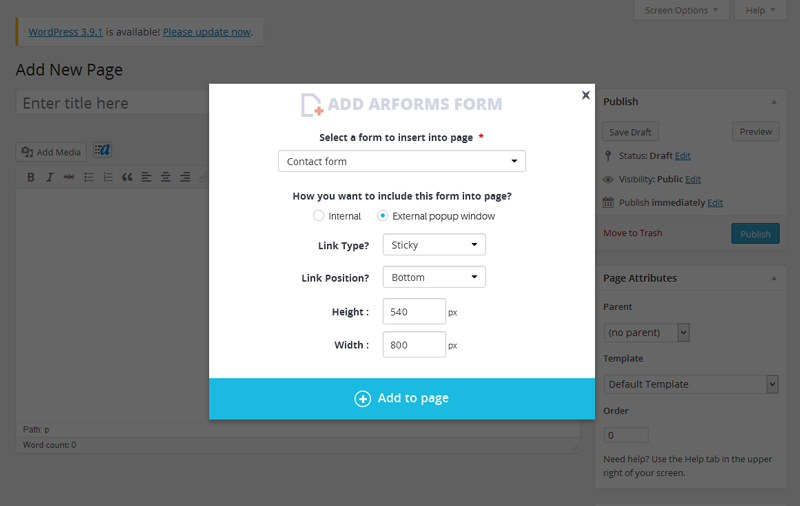Viewport: 800px width, 506px height.
Task: Apply blockquote formatting in editor
Action: click(x=127, y=177)
